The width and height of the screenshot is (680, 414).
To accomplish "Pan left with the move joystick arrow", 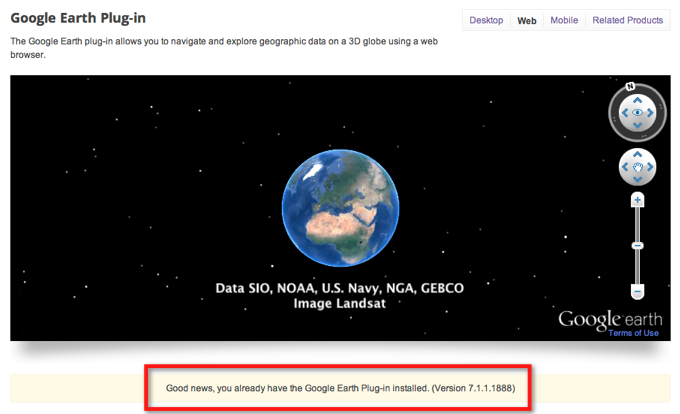I will coord(625,167).
